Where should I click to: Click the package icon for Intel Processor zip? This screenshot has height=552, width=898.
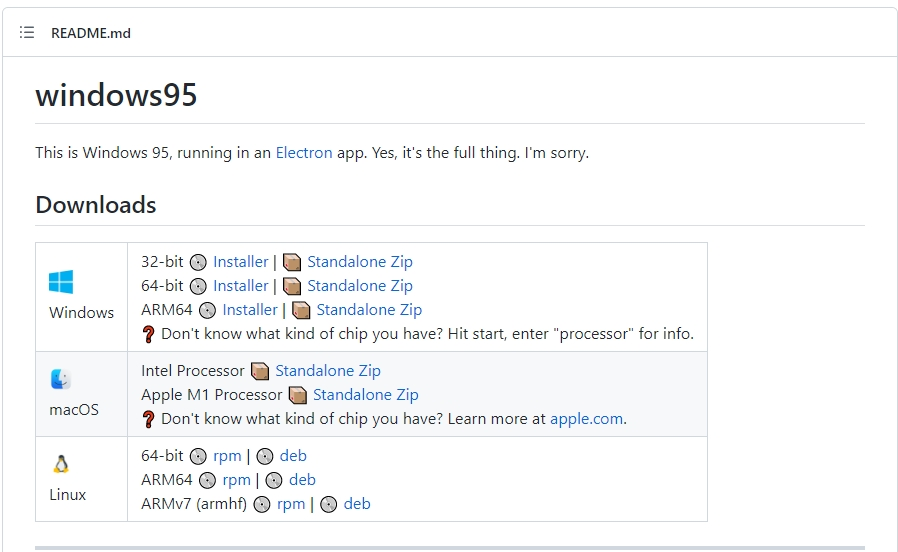(260, 372)
